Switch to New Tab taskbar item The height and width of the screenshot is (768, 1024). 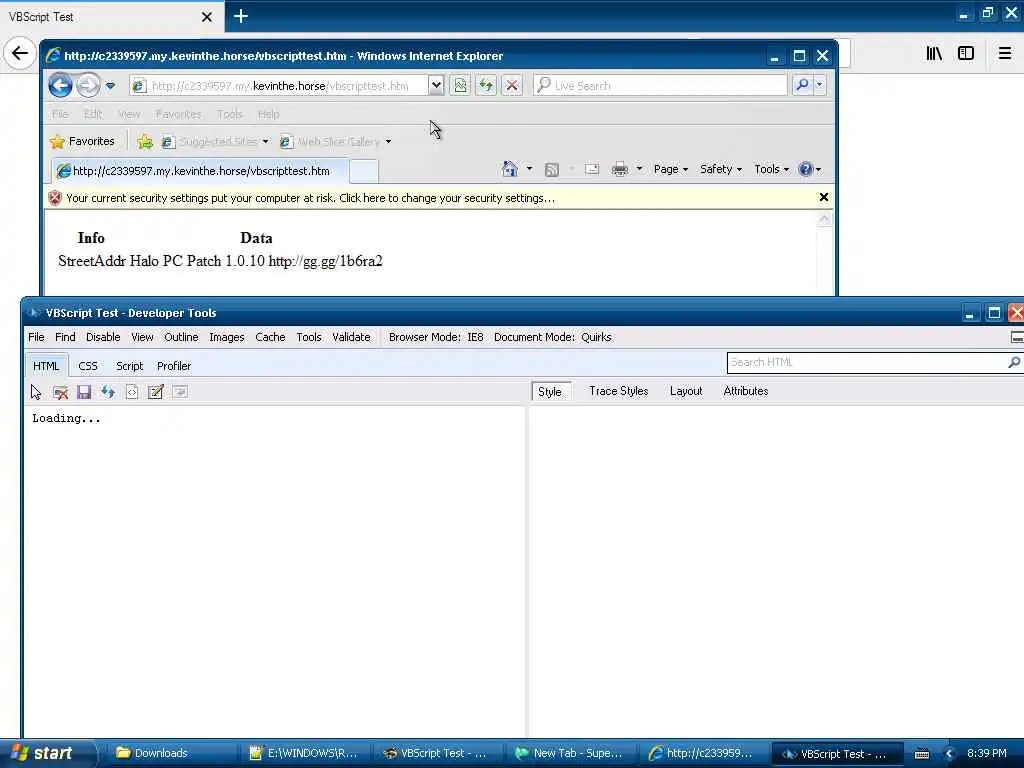coord(569,753)
